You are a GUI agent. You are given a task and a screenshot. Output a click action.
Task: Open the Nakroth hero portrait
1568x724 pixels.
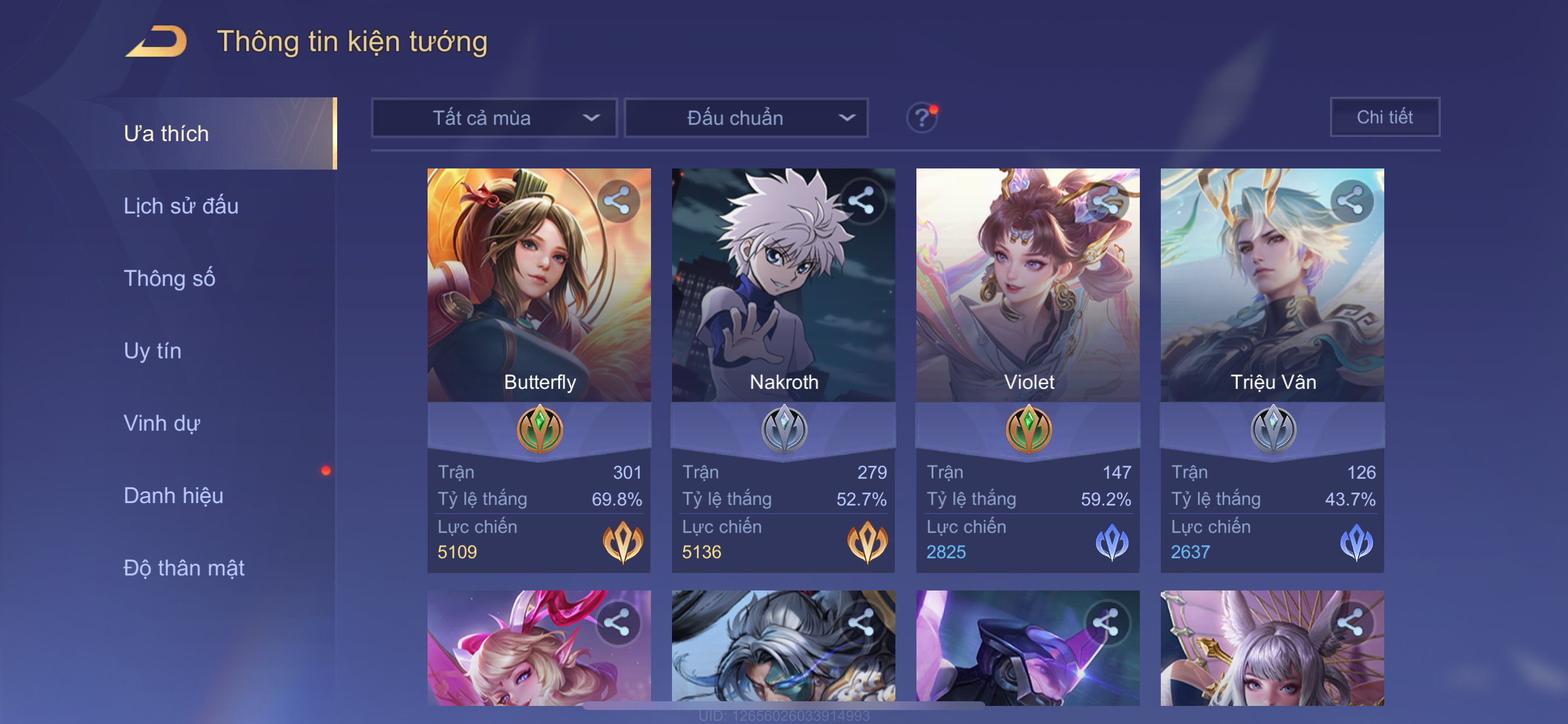pos(783,284)
